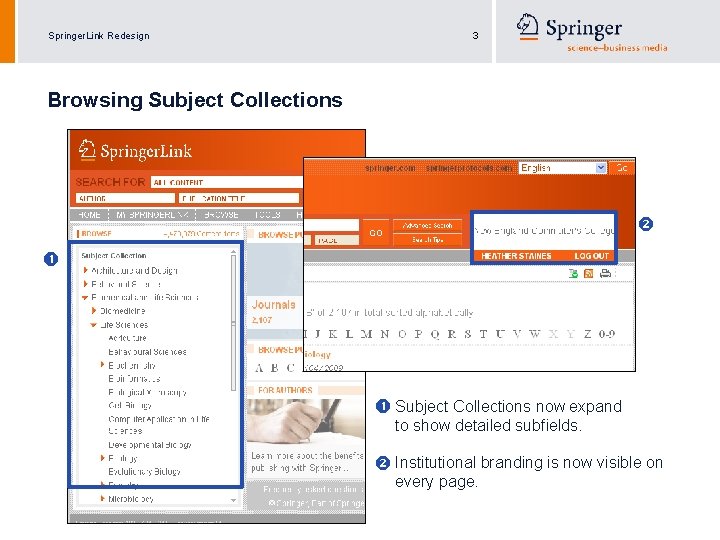Select Agriculture subfield
The width and height of the screenshot is (720, 540).
tap(127, 338)
